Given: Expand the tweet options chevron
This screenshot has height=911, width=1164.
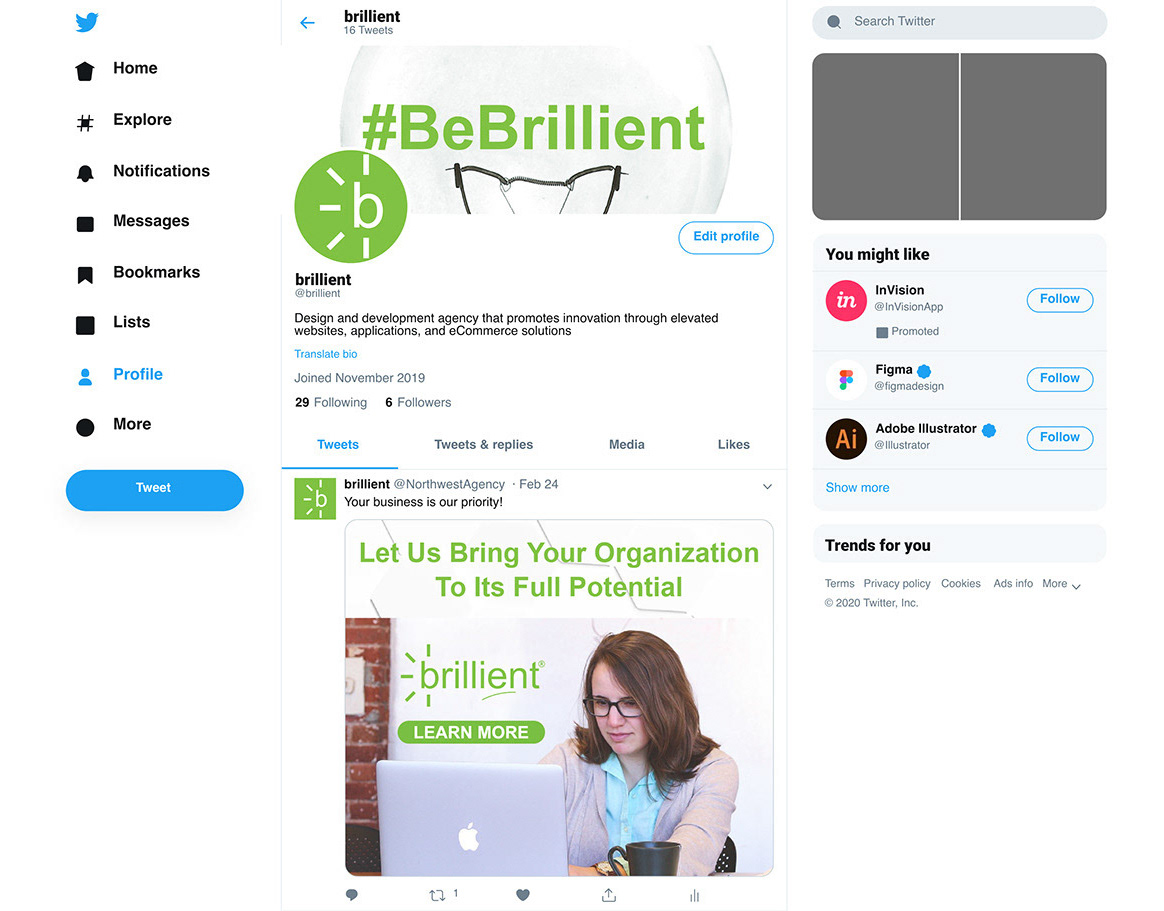Looking at the screenshot, I should 768,486.
